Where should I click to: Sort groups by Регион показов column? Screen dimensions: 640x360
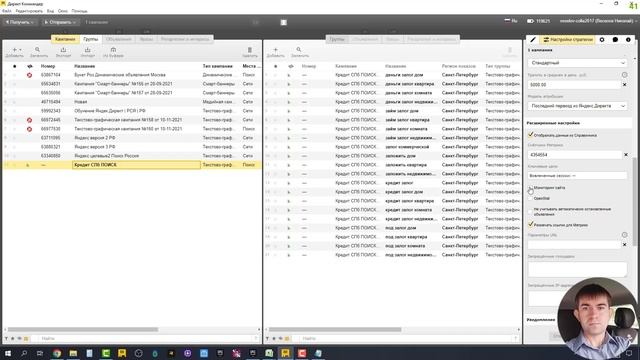459,66
